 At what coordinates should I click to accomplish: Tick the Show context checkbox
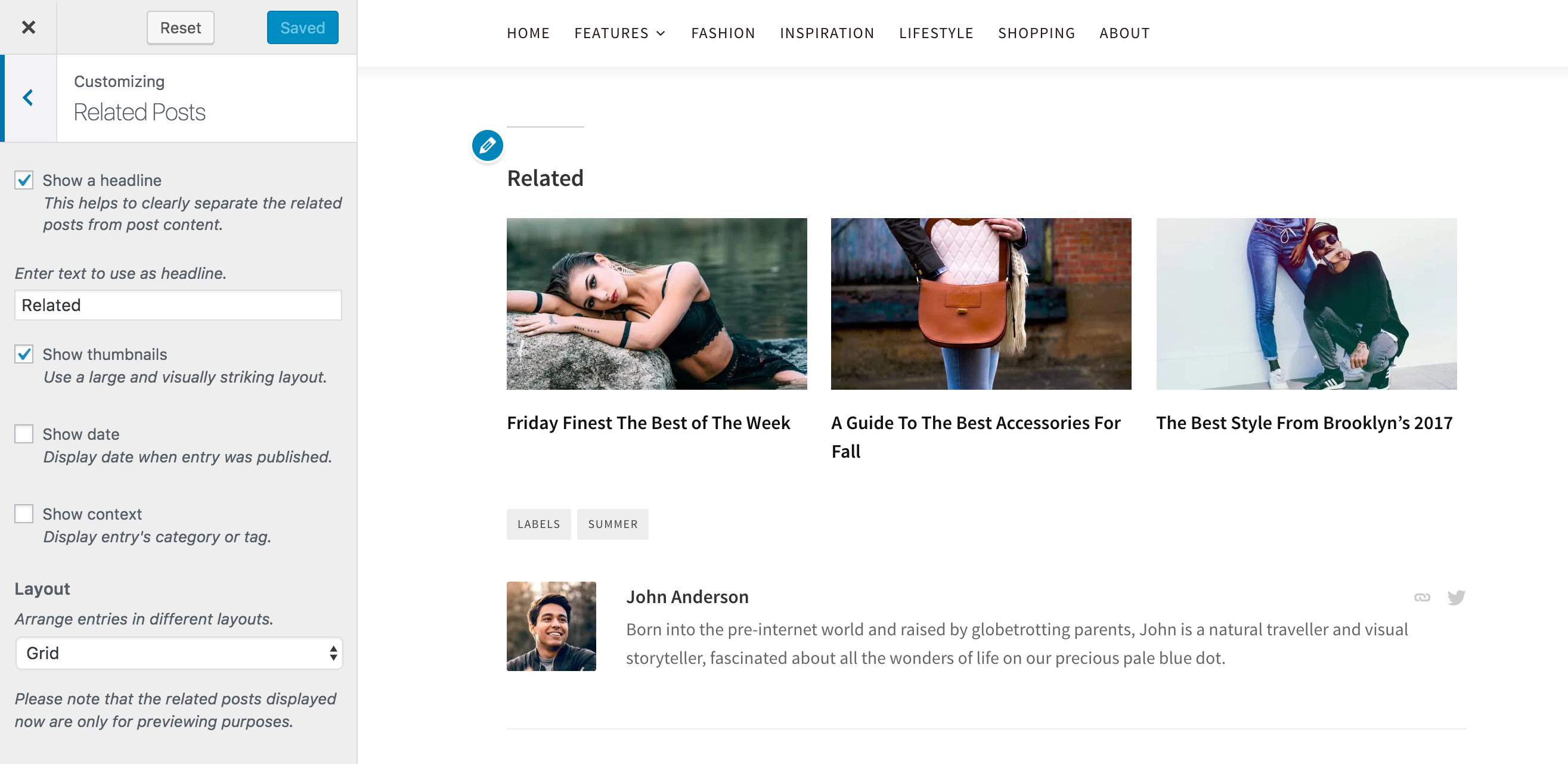coord(24,514)
